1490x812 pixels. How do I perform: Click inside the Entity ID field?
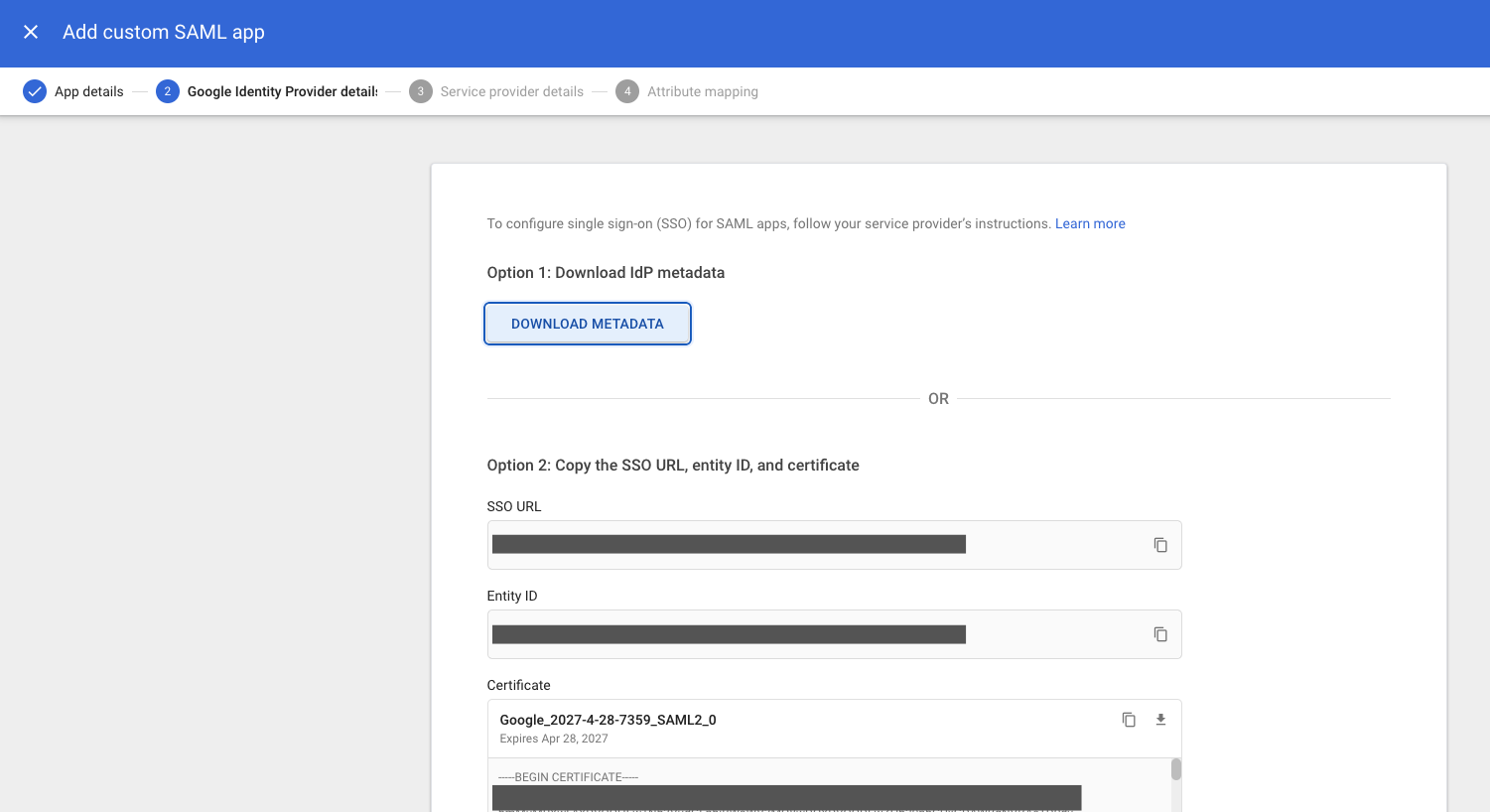click(x=729, y=634)
